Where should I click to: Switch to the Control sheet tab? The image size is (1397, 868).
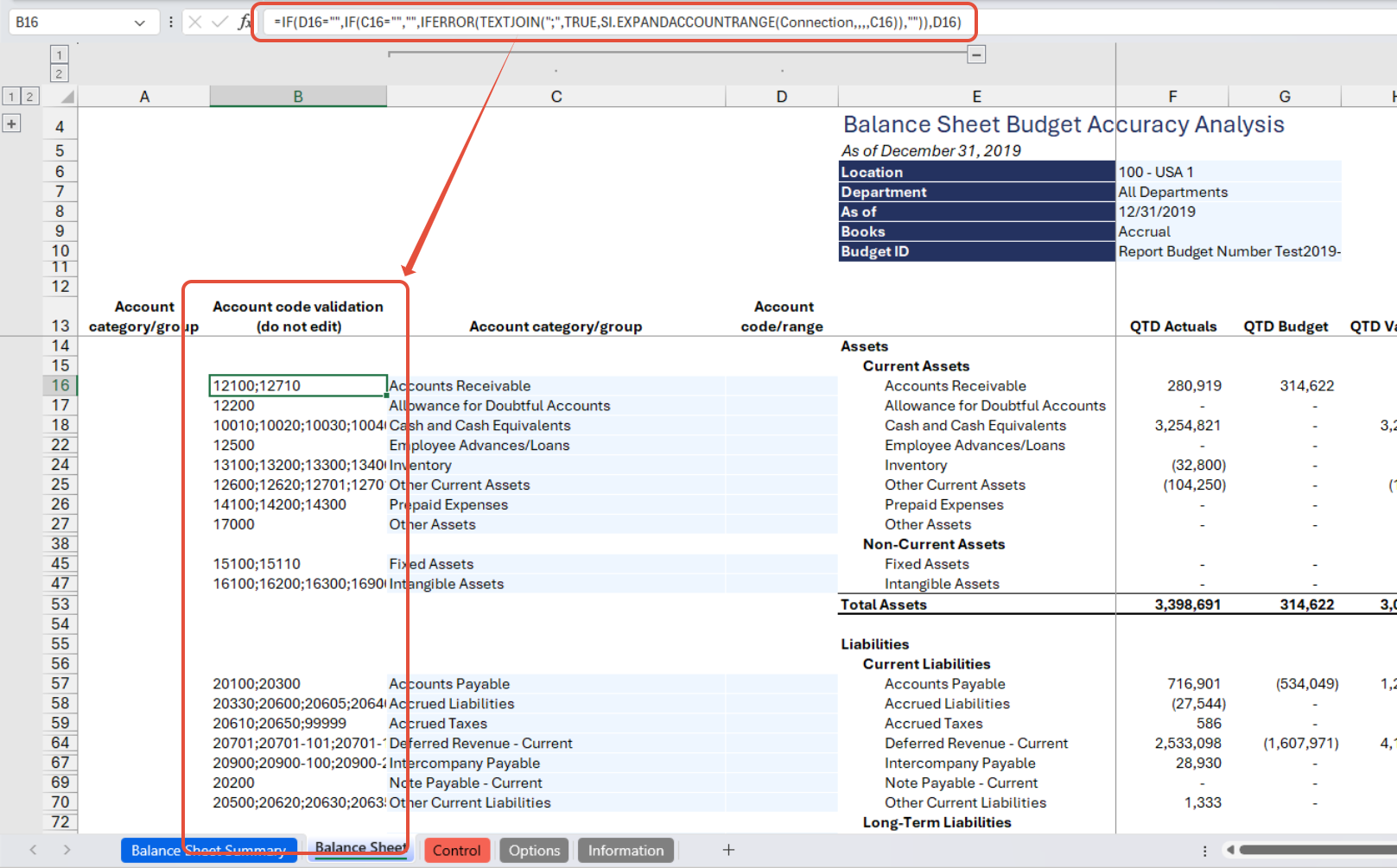coord(456,850)
